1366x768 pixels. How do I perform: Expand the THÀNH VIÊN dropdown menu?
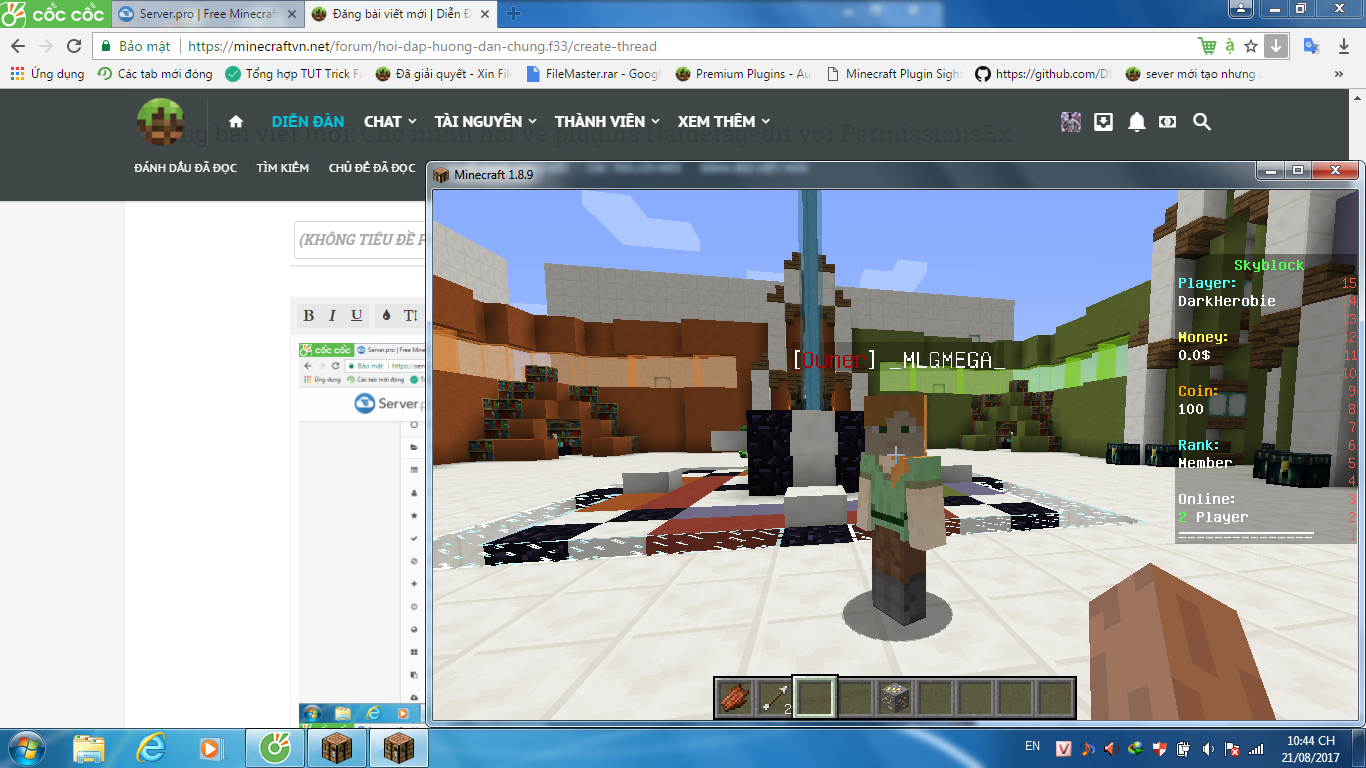[x=607, y=122]
